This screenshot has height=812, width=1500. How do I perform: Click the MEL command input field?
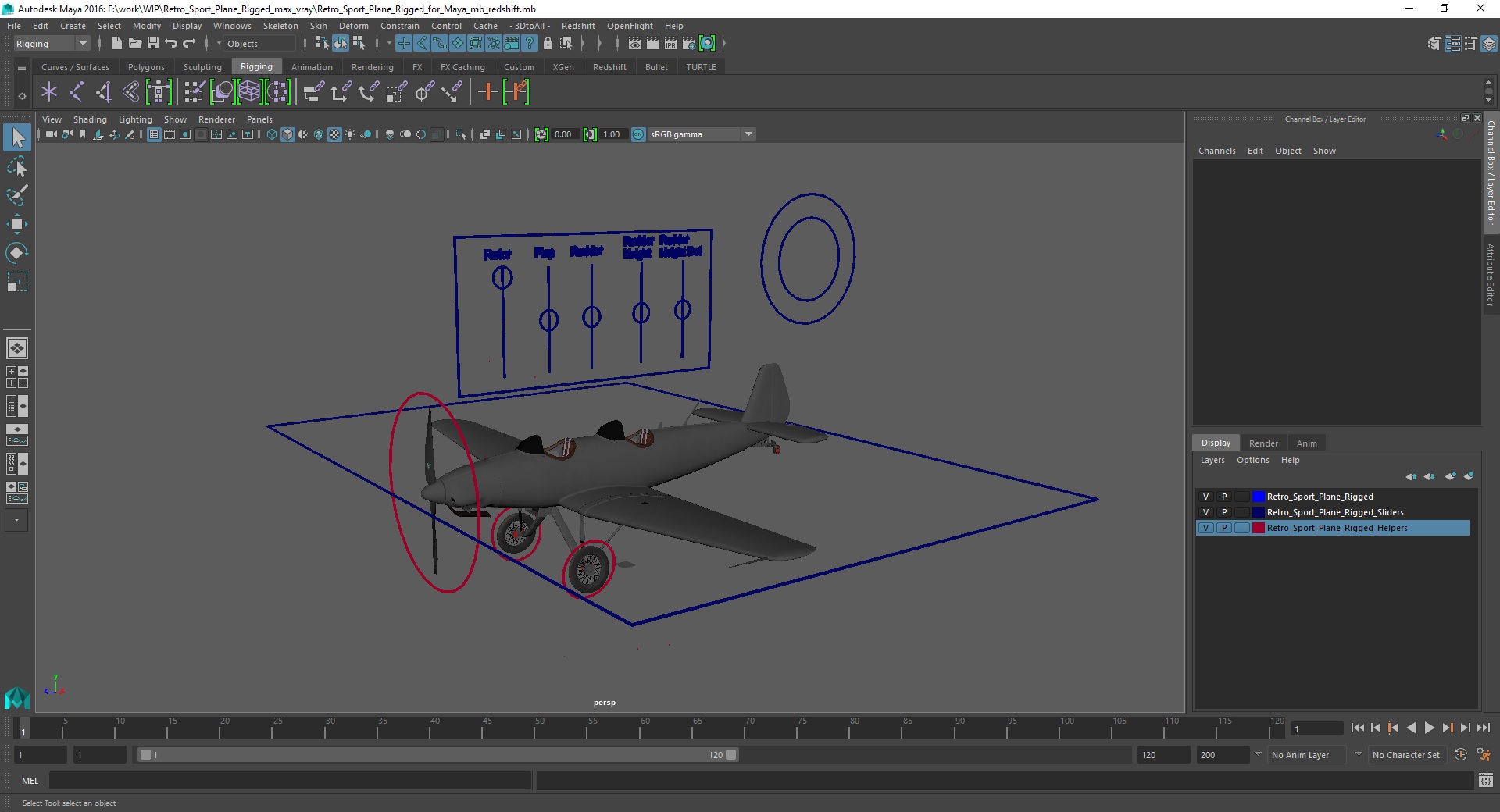(291, 780)
